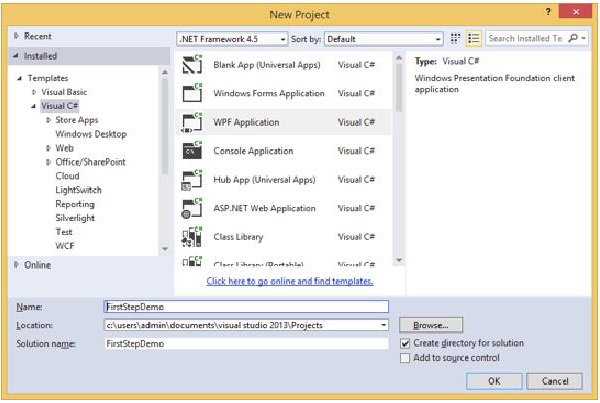Select the Silverlight template category
The height and width of the screenshot is (403, 600).
pos(78,217)
